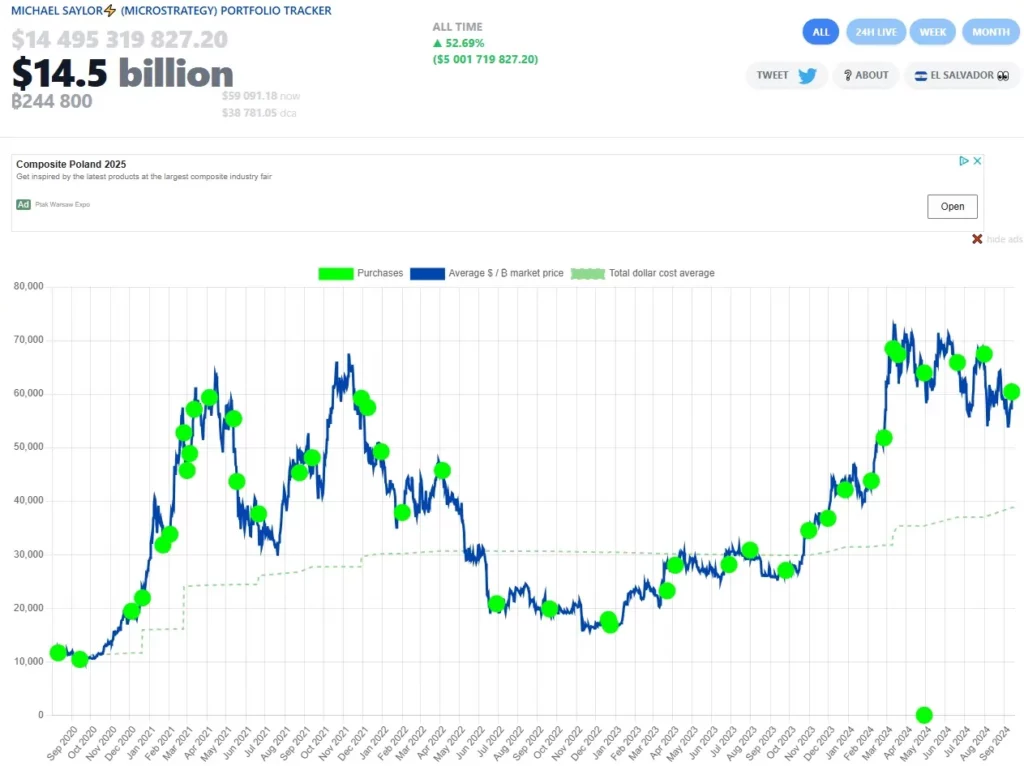Image resolution: width=1024 pixels, height=766 pixels.
Task: Open the ABOUT page
Action: [x=866, y=75]
